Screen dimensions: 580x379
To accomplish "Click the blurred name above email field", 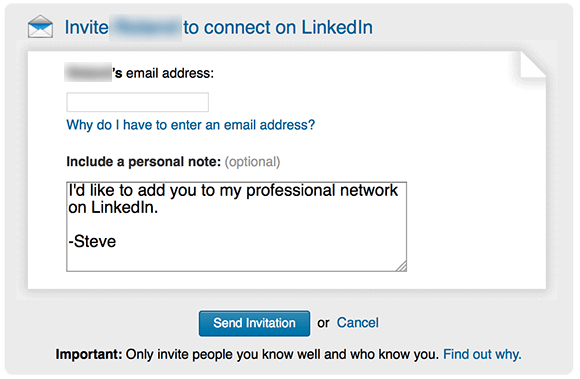I will click(x=88, y=72).
